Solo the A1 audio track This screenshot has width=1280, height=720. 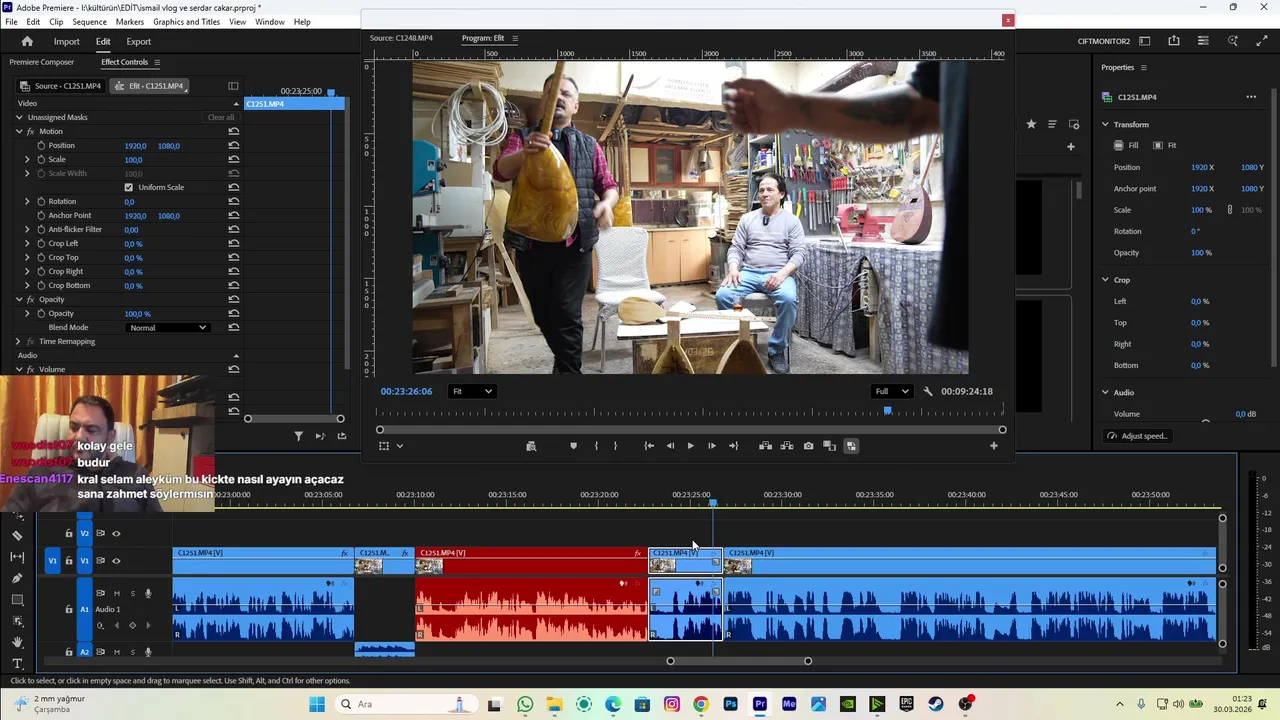click(x=133, y=594)
